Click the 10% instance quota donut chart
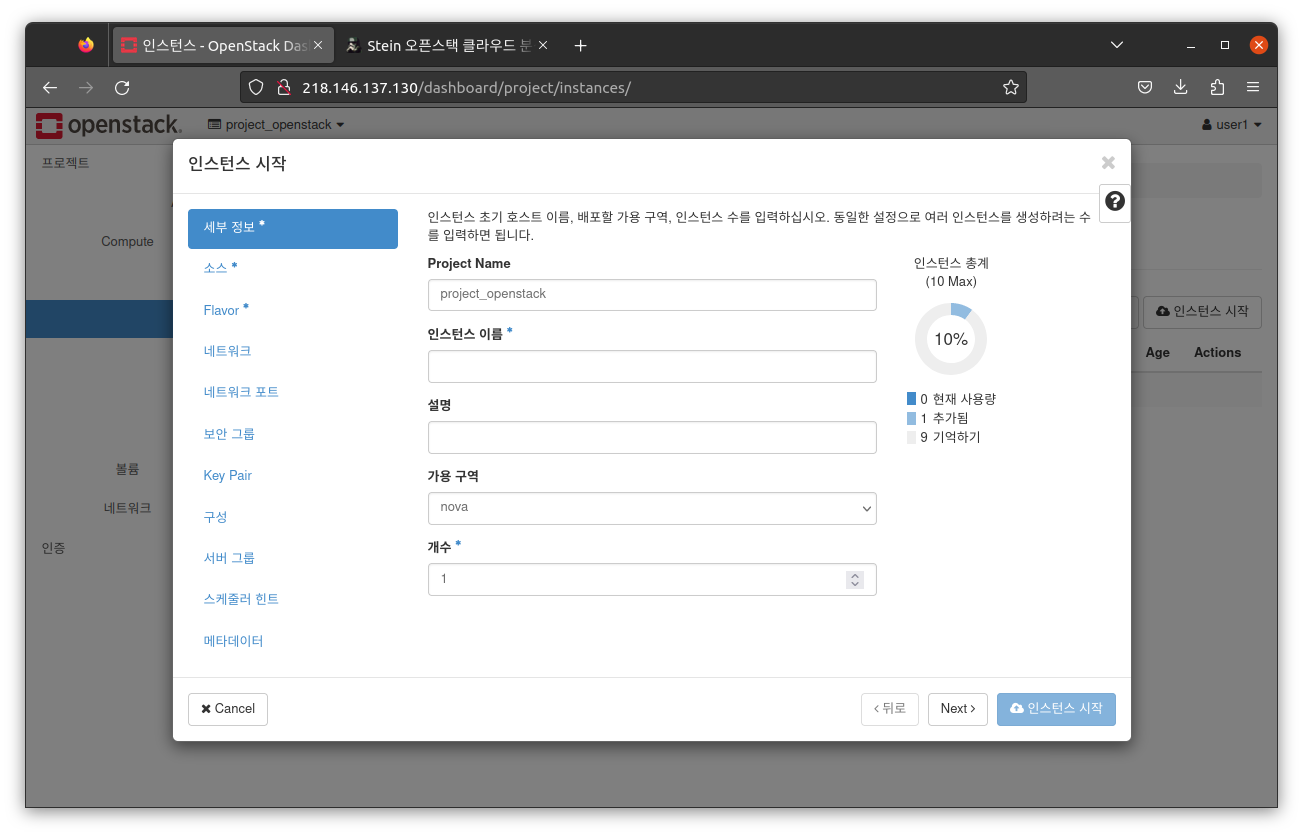 951,339
